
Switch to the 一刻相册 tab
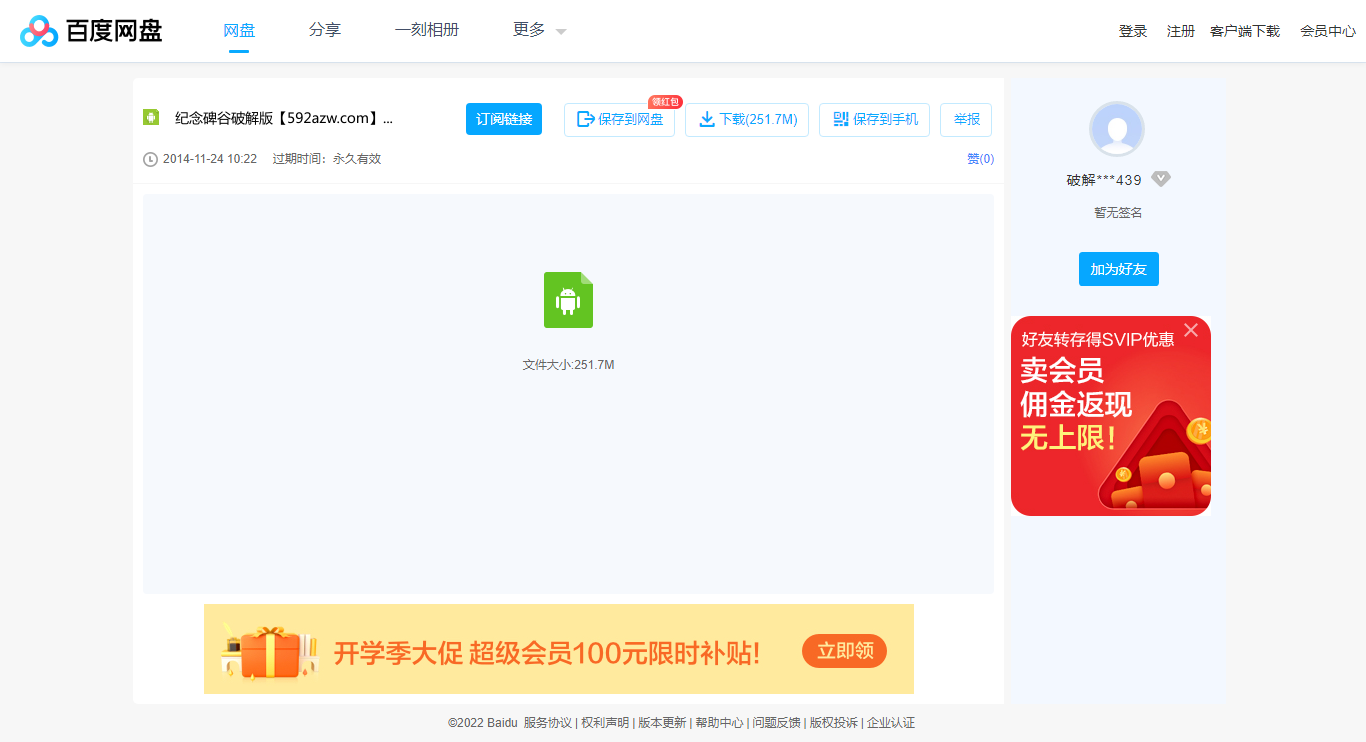click(x=427, y=30)
